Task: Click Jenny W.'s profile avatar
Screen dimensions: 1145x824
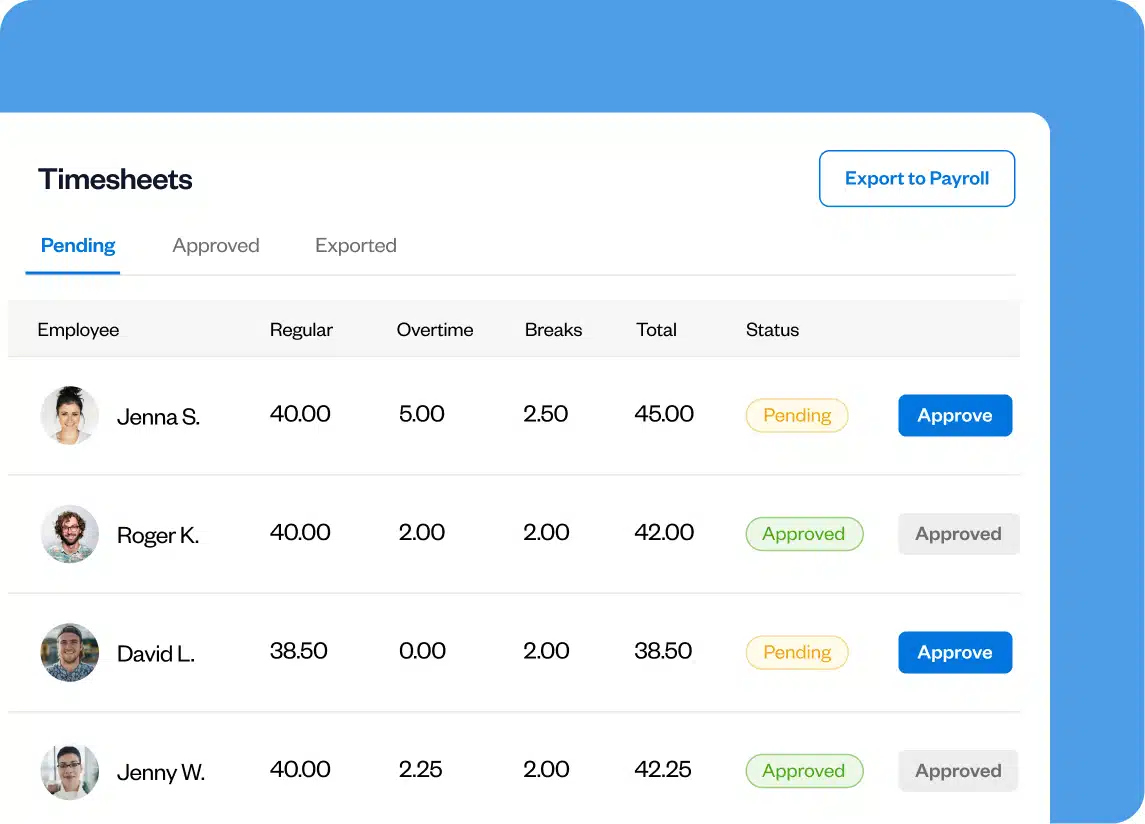Action: click(x=69, y=771)
